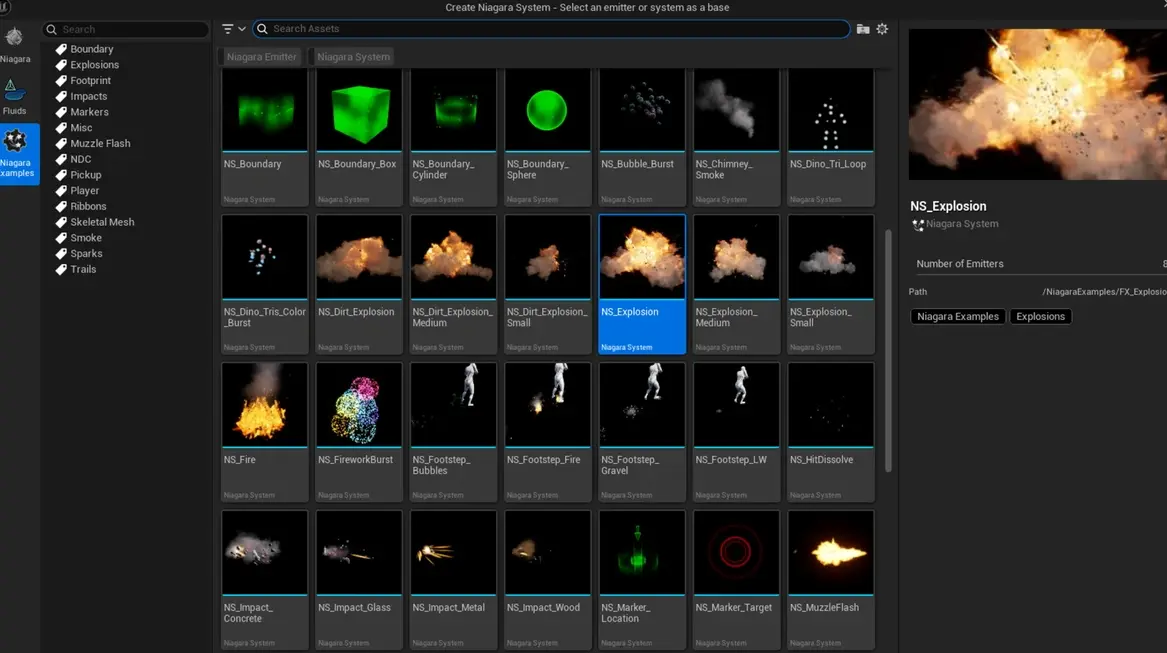Select the NS_FireworkBurst thumbnail
This screenshot has height=653, width=1167.
coord(359,404)
